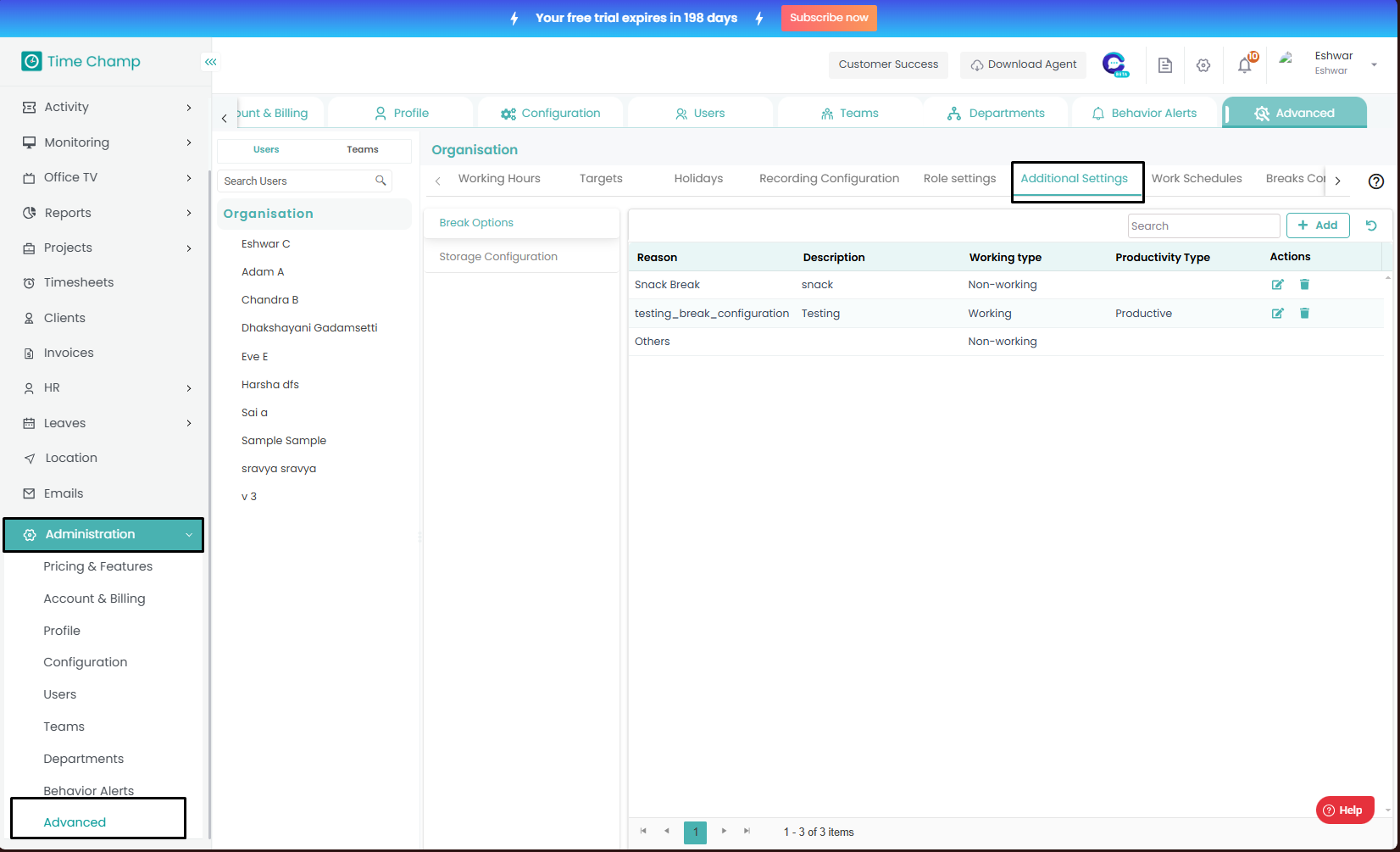Switch to the Work Schedules tab
The image size is (1400, 852).
(1197, 179)
